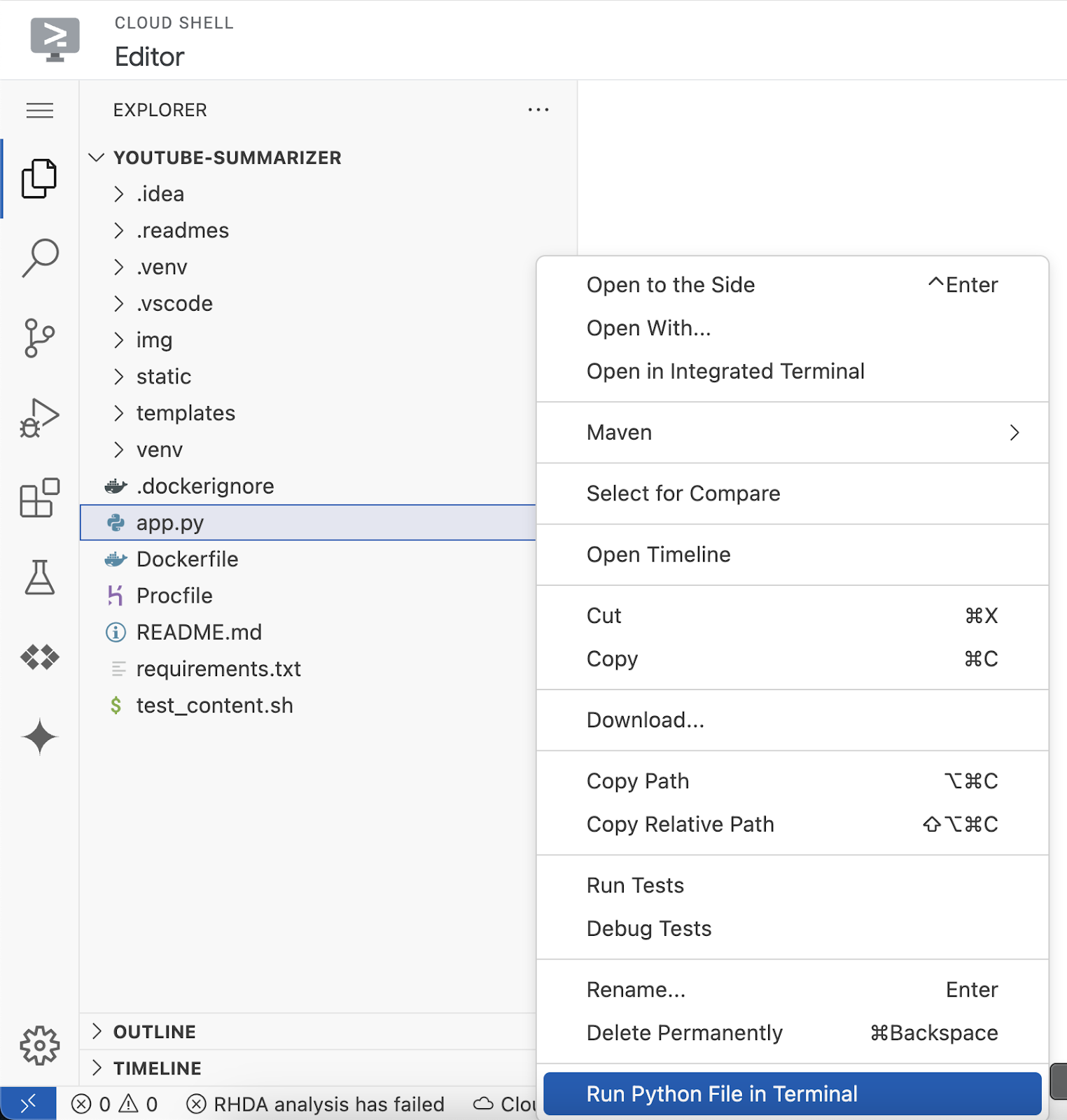Select Open in Integrated Terminal menu entry
Viewport: 1067px width, 1120px height.
(725, 371)
